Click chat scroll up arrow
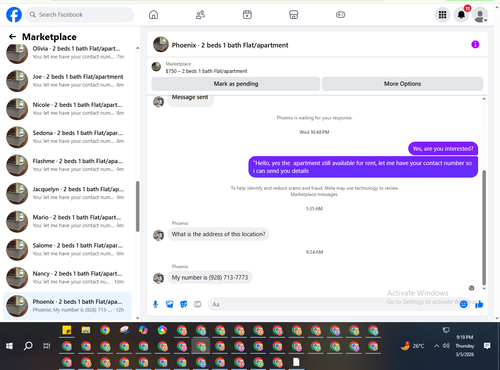The width and height of the screenshot is (500, 370). 484,99
